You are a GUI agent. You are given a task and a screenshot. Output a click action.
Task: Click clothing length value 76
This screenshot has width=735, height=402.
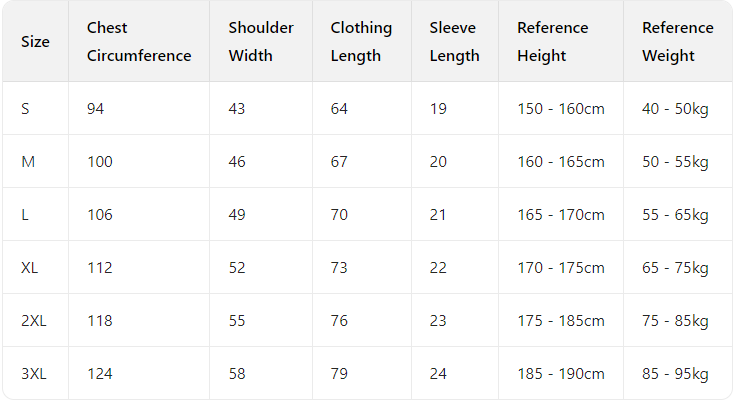(339, 320)
